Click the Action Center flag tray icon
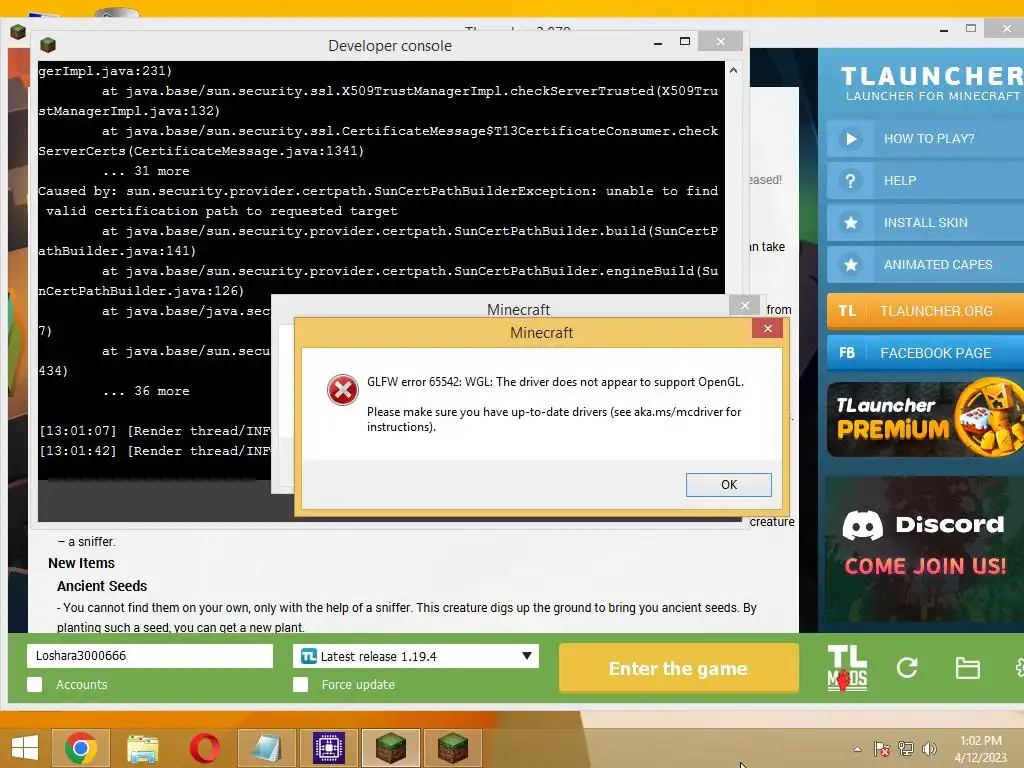Image resolution: width=1024 pixels, height=768 pixels. (882, 749)
